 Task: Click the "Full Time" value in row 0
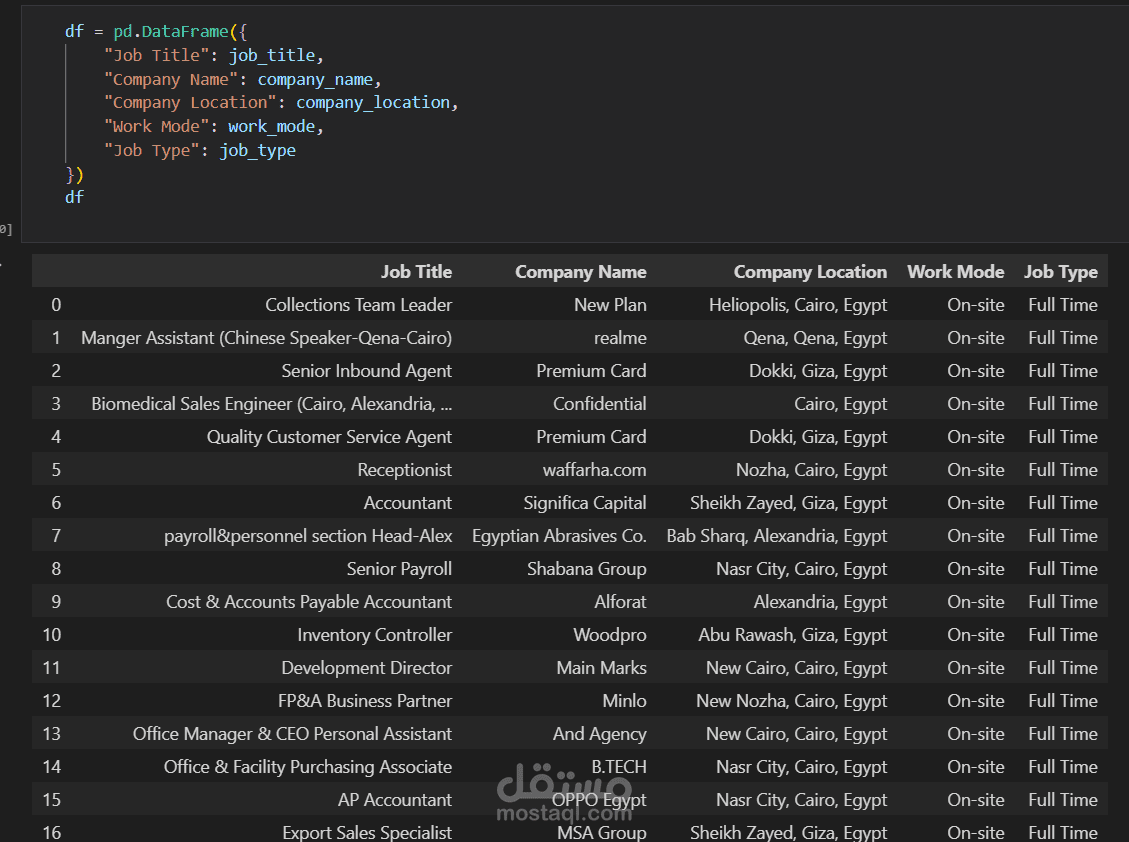tap(1062, 304)
